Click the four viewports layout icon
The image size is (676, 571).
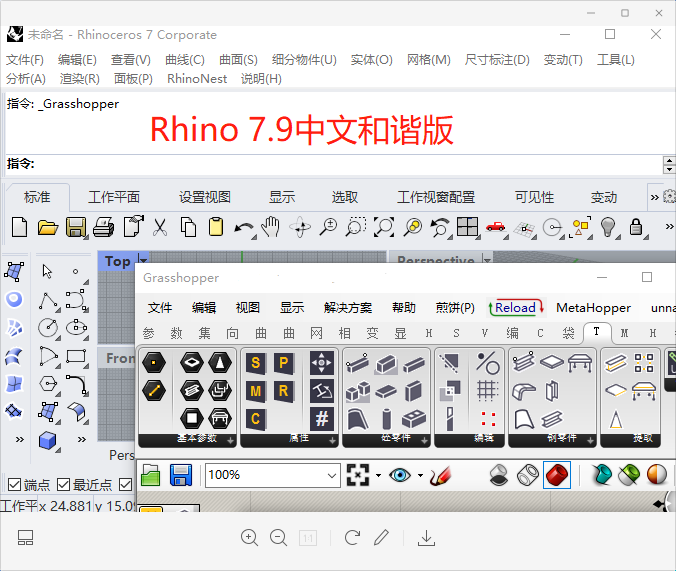coord(467,227)
